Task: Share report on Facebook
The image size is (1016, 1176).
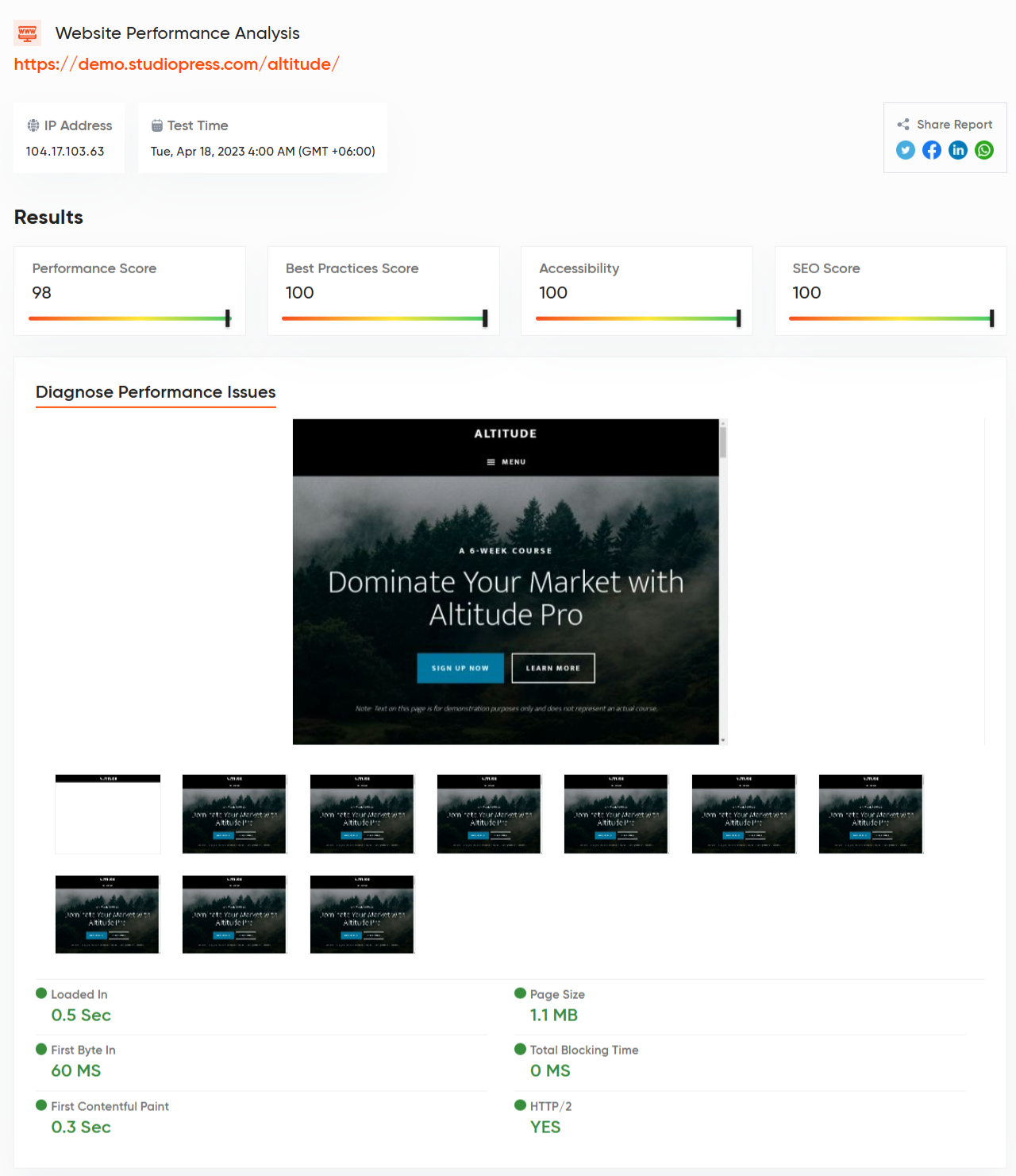Action: (x=932, y=150)
